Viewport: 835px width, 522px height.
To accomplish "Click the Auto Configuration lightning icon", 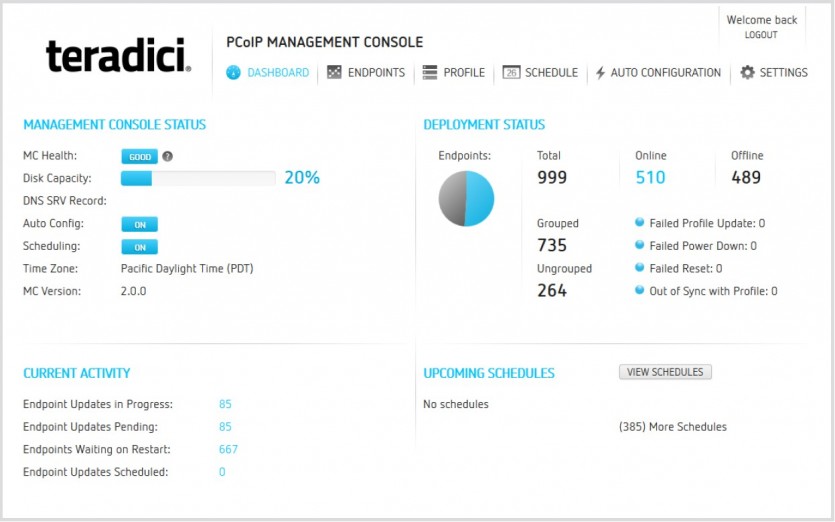I will click(x=600, y=72).
